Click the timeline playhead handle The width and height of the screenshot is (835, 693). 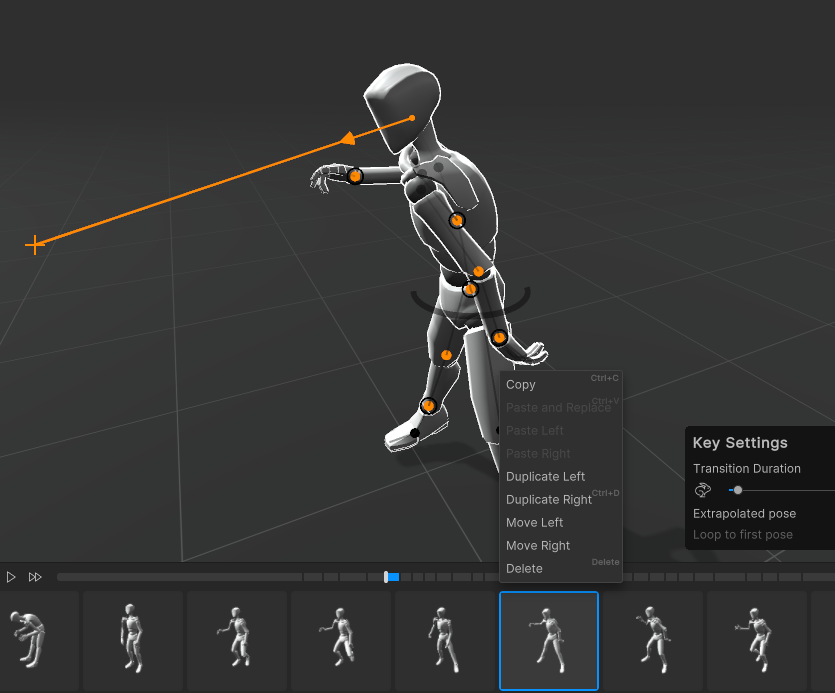coord(386,577)
